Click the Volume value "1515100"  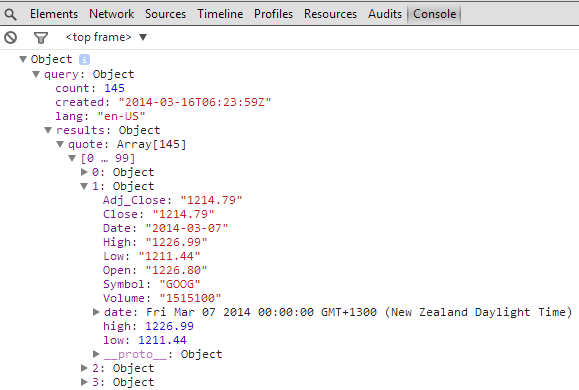point(190,298)
